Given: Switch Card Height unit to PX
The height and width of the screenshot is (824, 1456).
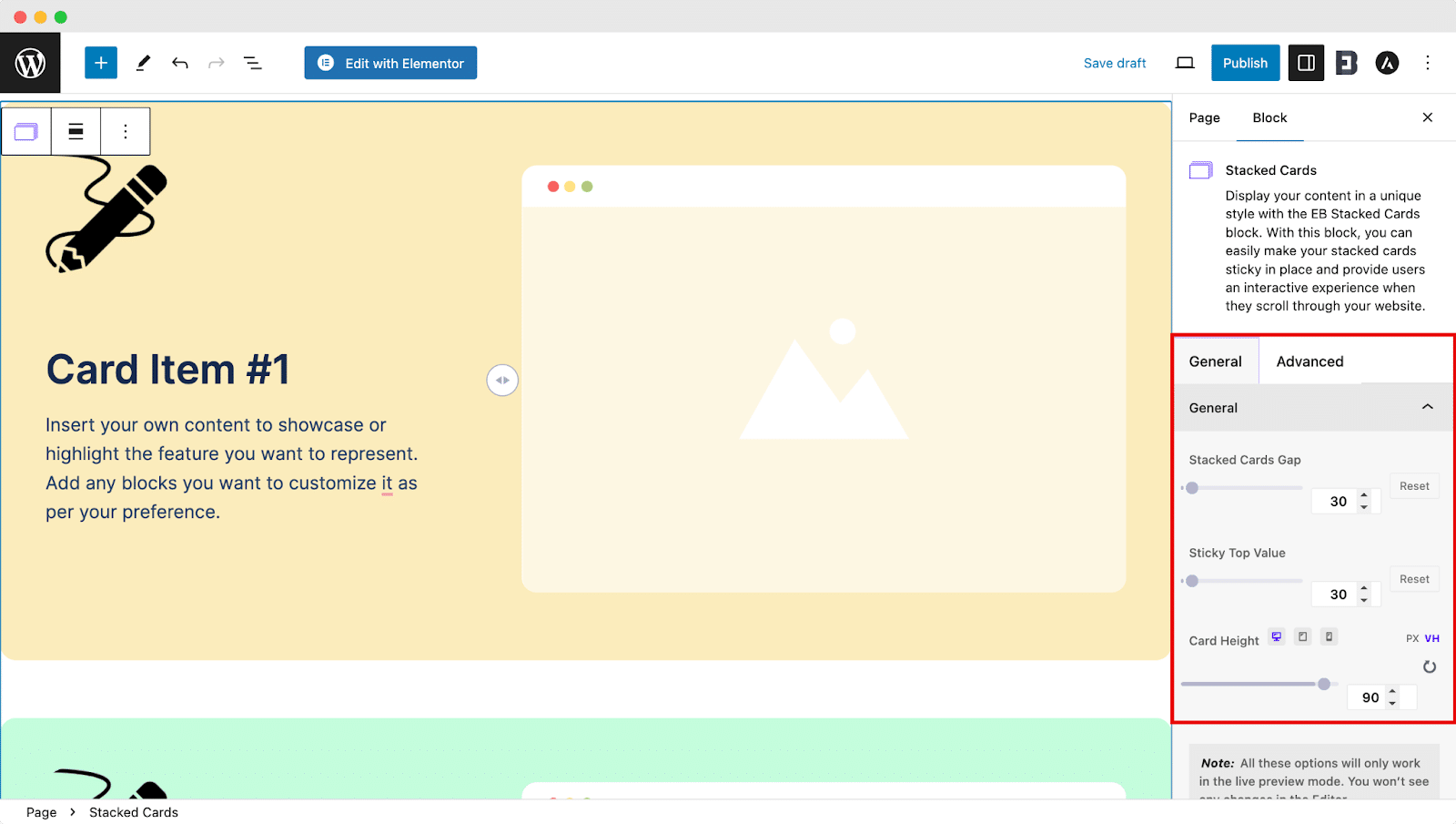Looking at the screenshot, I should [1412, 638].
